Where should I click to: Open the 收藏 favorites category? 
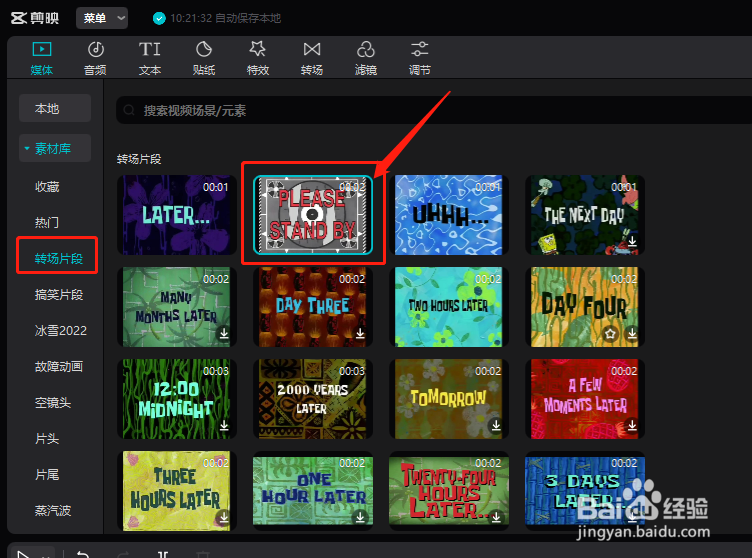click(47, 187)
